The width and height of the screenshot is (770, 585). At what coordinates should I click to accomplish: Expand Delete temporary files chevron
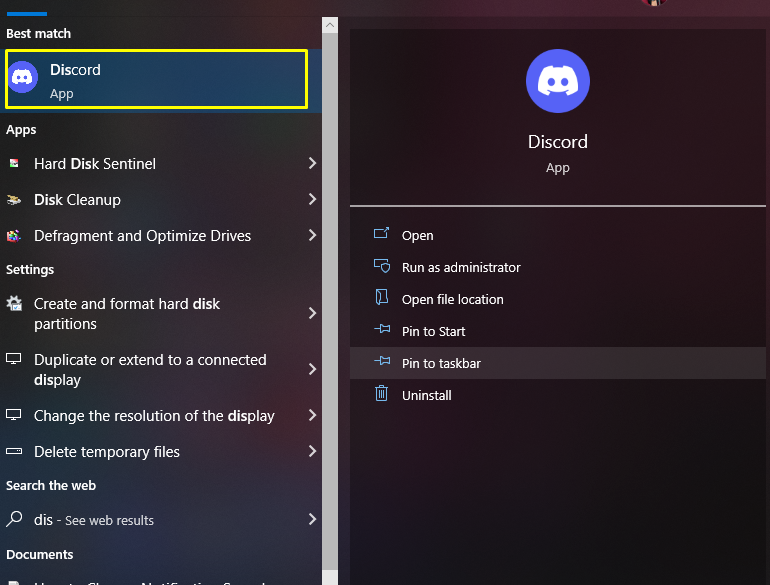(x=312, y=451)
